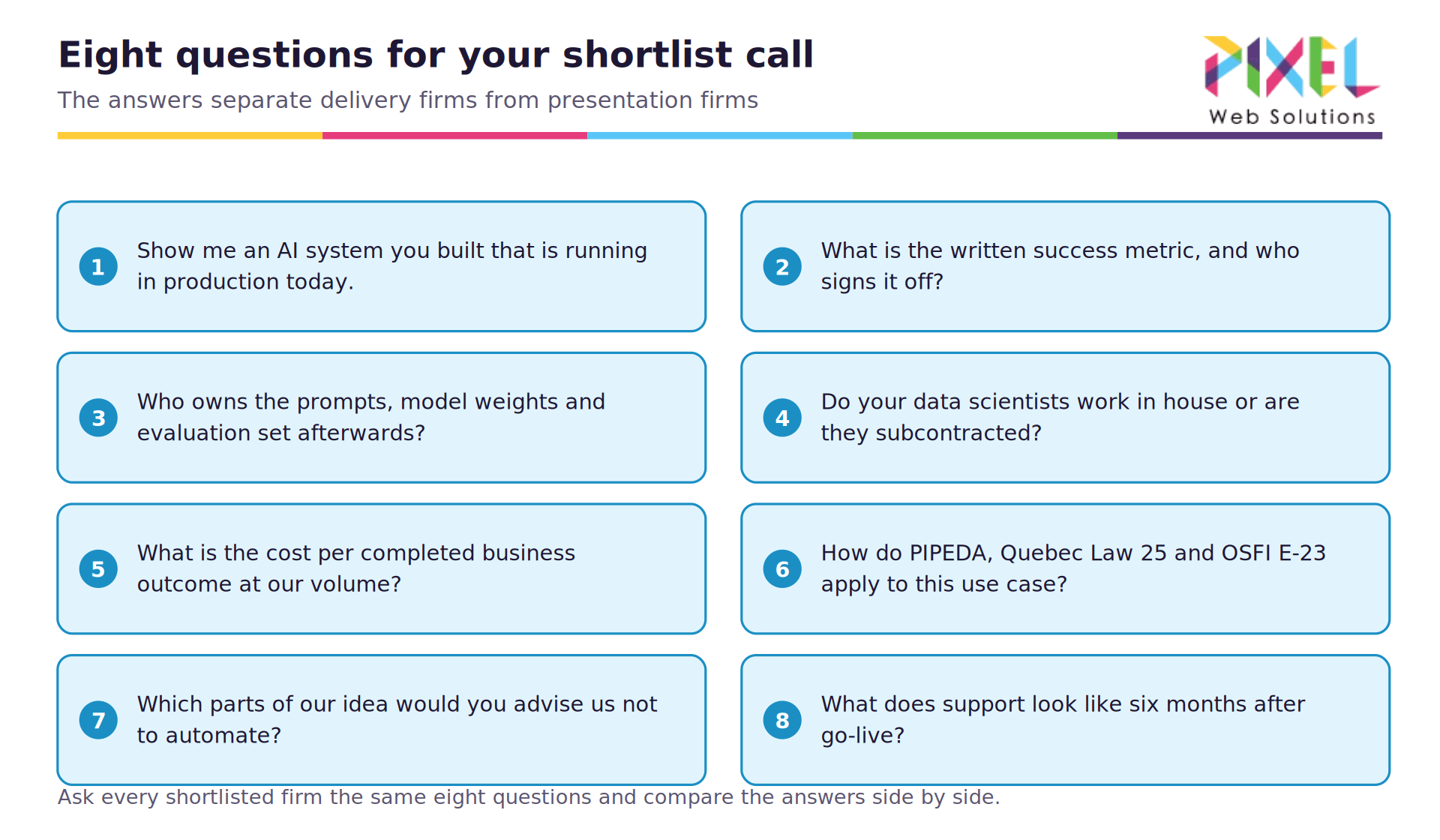Select the AI system in production question card
1440x840 pixels.
382,266
